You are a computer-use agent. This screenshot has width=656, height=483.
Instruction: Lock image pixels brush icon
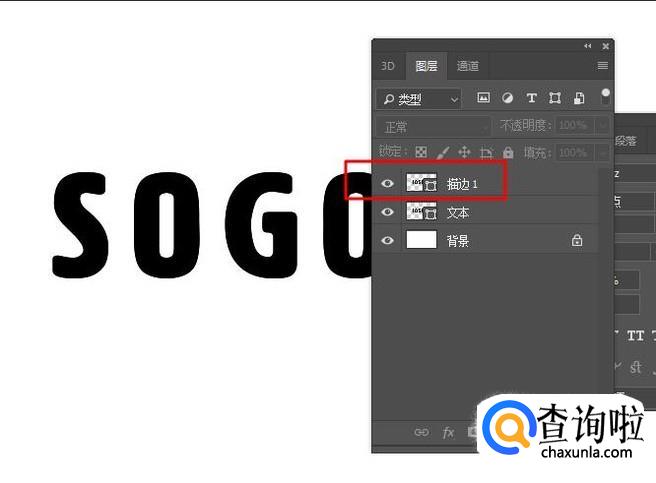(443, 152)
